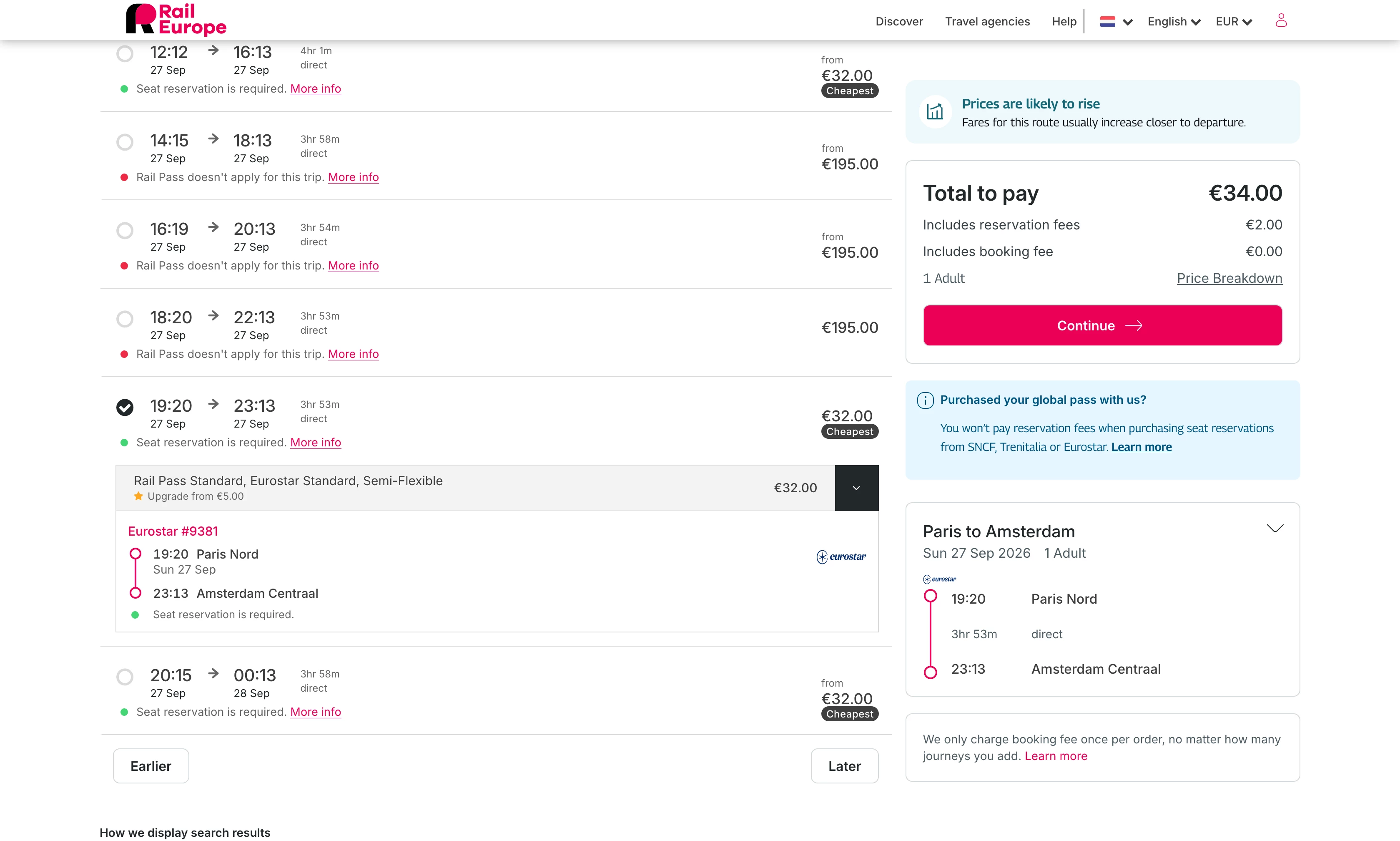Click the small Eurostar logo in trip summary
1400x841 pixels.
(x=940, y=579)
